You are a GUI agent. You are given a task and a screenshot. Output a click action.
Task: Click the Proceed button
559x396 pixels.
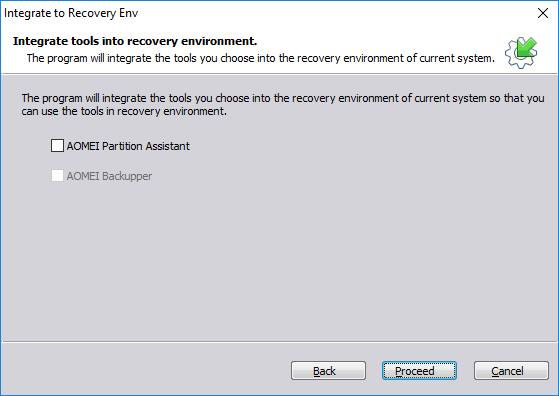tap(419, 371)
